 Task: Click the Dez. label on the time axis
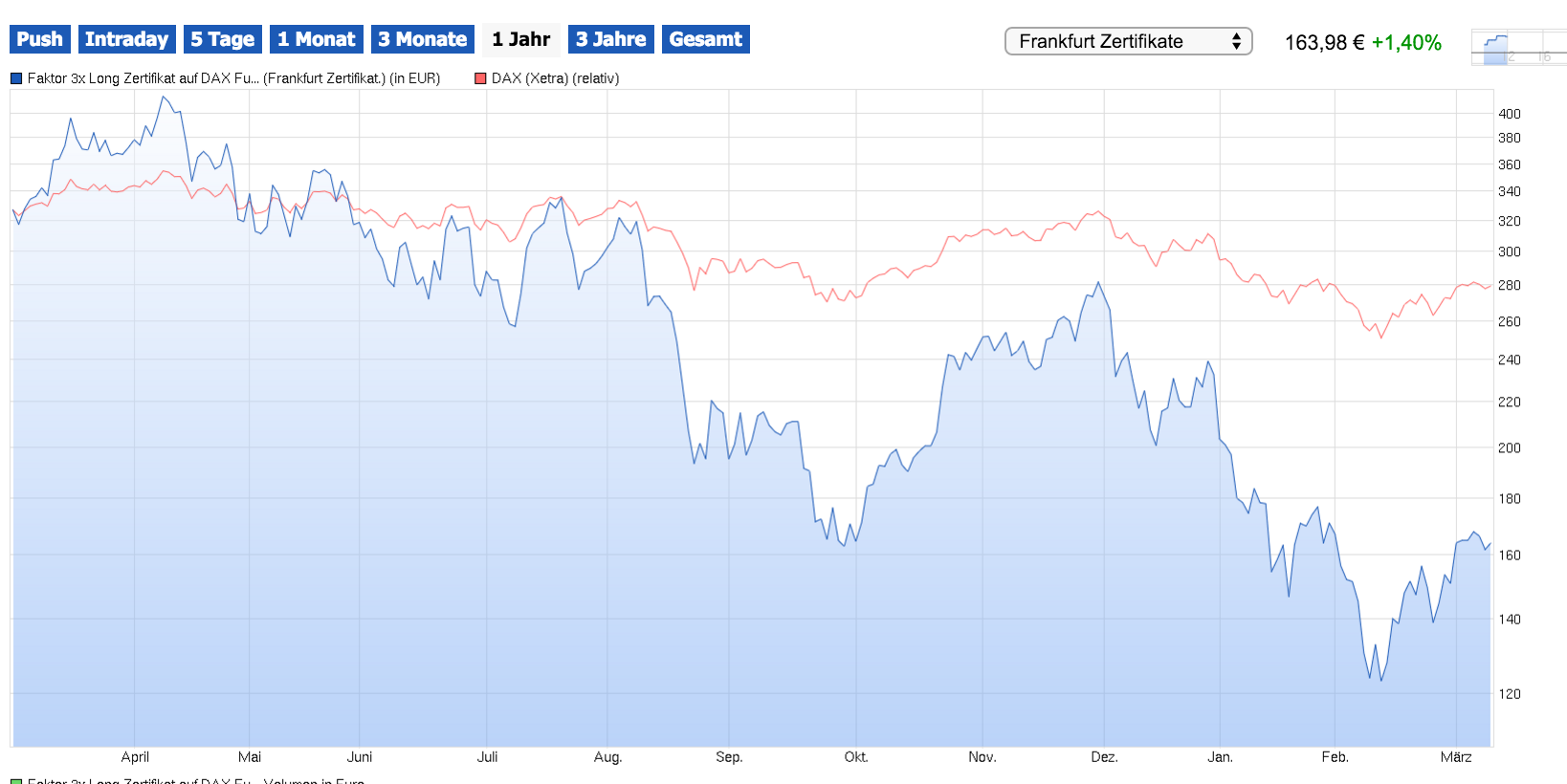click(1104, 757)
